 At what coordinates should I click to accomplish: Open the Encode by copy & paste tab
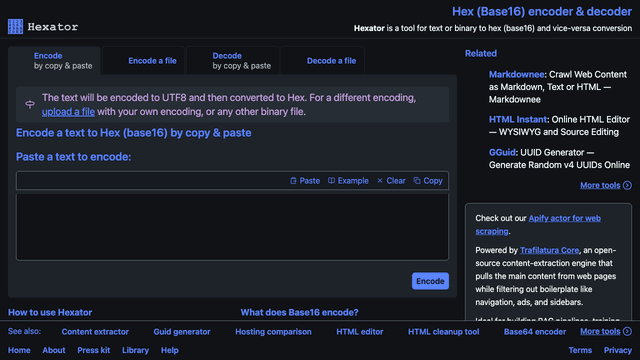tap(54, 60)
